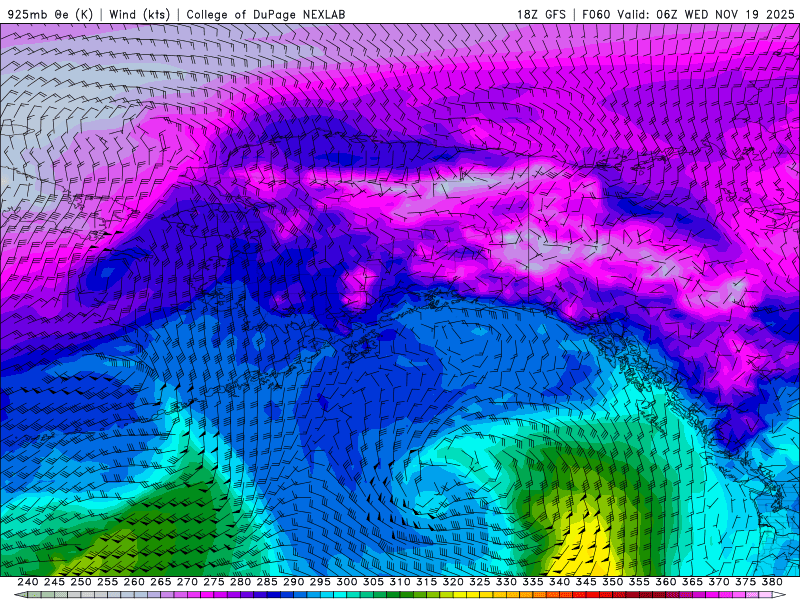Click the 250 colorbar scale label

(x=81, y=582)
